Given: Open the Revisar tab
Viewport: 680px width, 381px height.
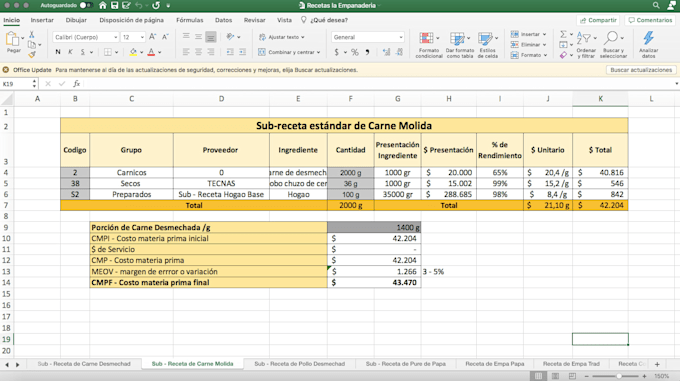Looking at the screenshot, I should pos(255,20).
